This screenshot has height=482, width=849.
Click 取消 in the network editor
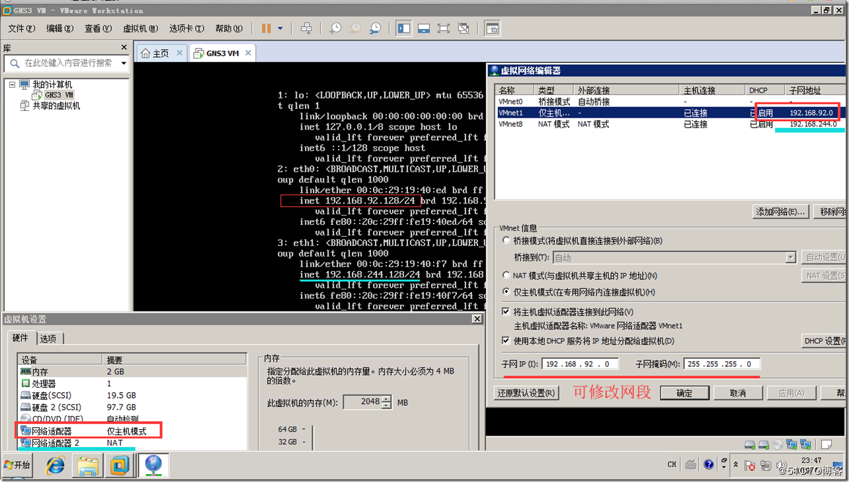pyautogui.click(x=737, y=393)
